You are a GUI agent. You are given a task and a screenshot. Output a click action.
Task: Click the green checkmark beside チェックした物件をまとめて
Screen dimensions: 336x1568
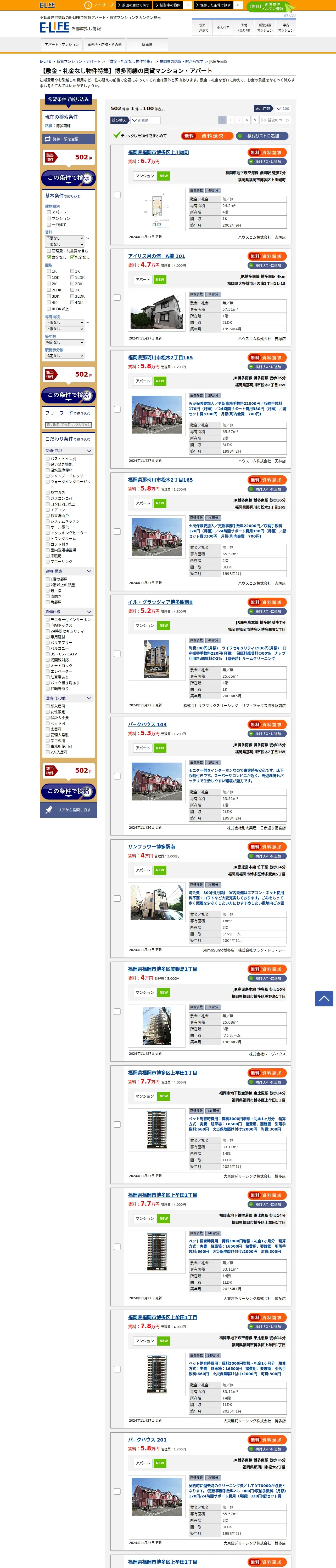[116, 135]
